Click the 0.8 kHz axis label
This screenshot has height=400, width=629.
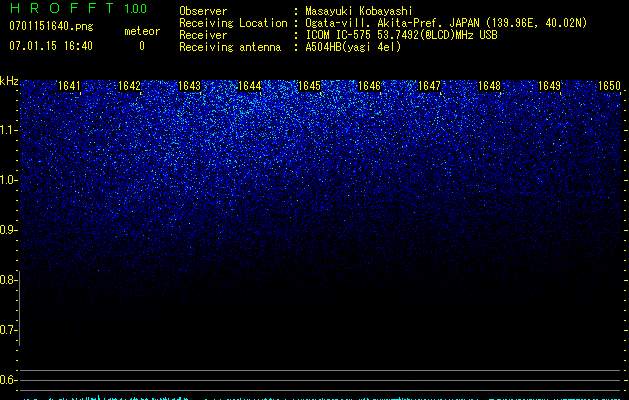(x=8, y=280)
